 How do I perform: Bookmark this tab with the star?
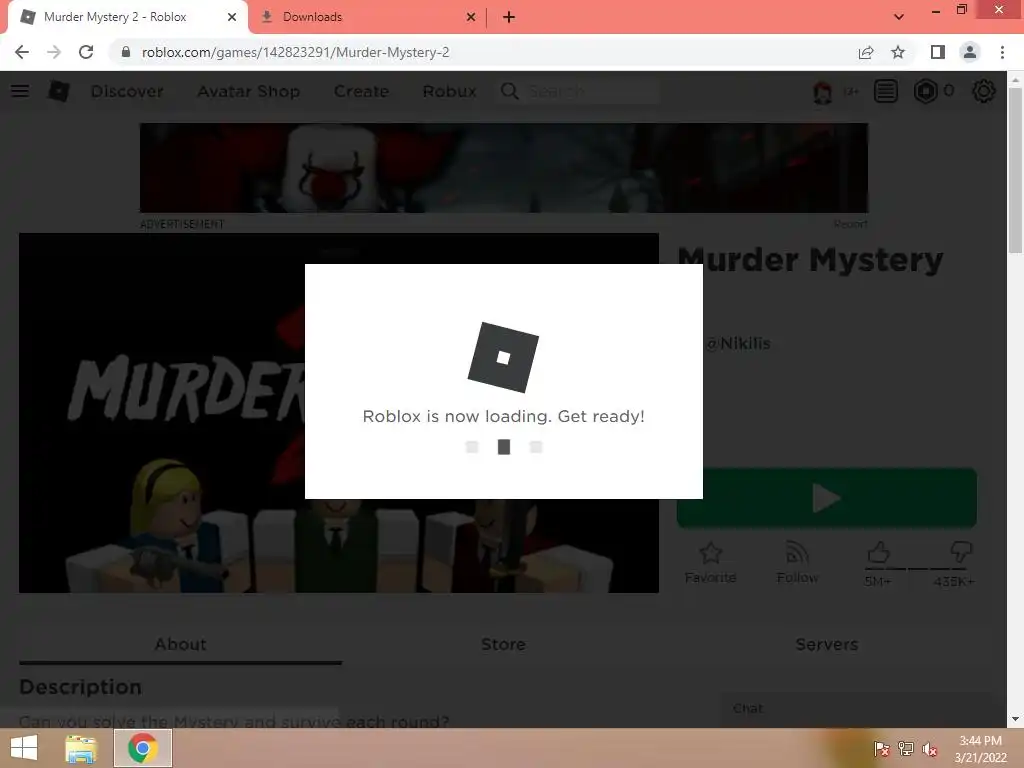(x=898, y=52)
